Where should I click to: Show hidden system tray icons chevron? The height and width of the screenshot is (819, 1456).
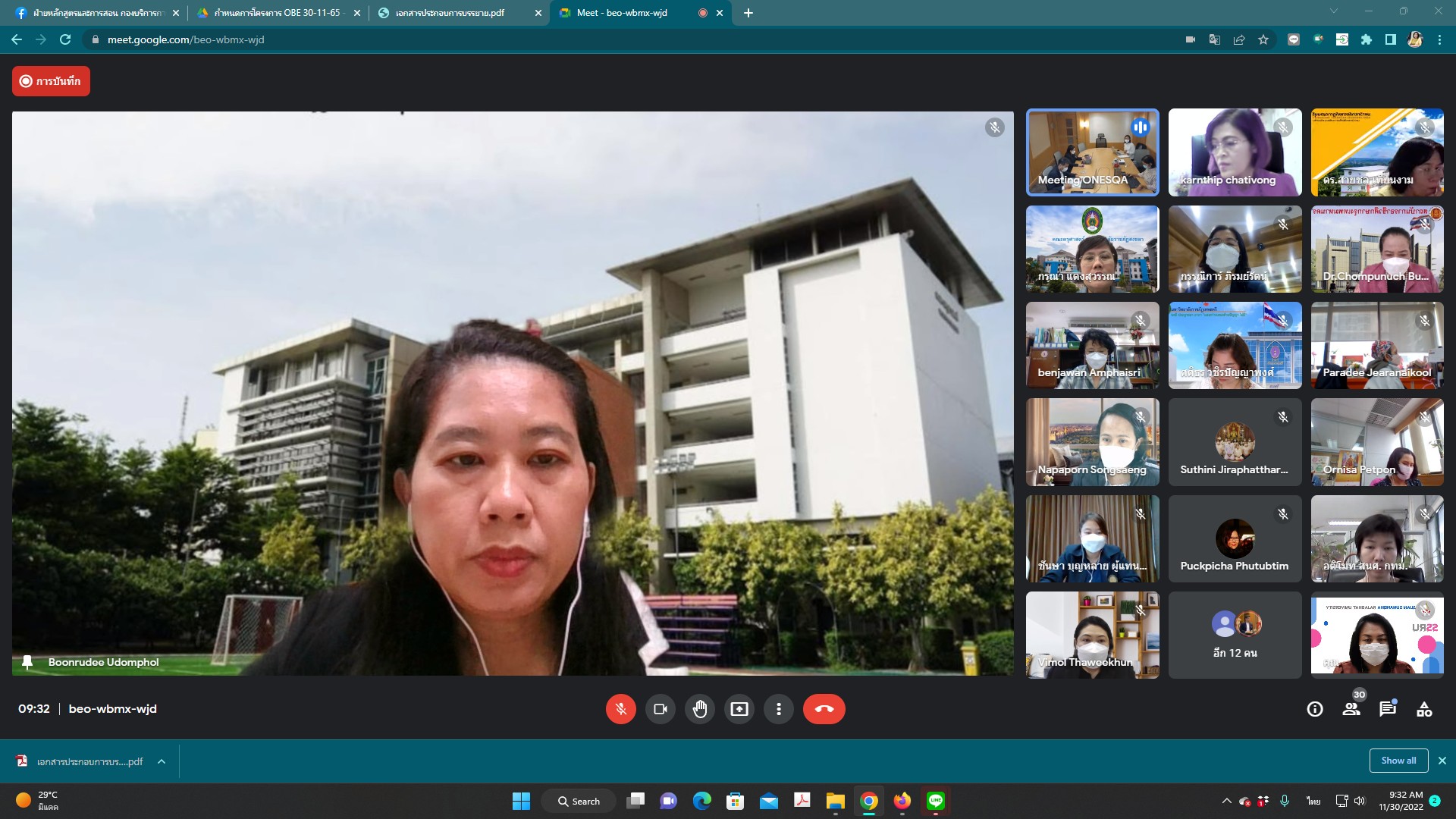(1226, 801)
